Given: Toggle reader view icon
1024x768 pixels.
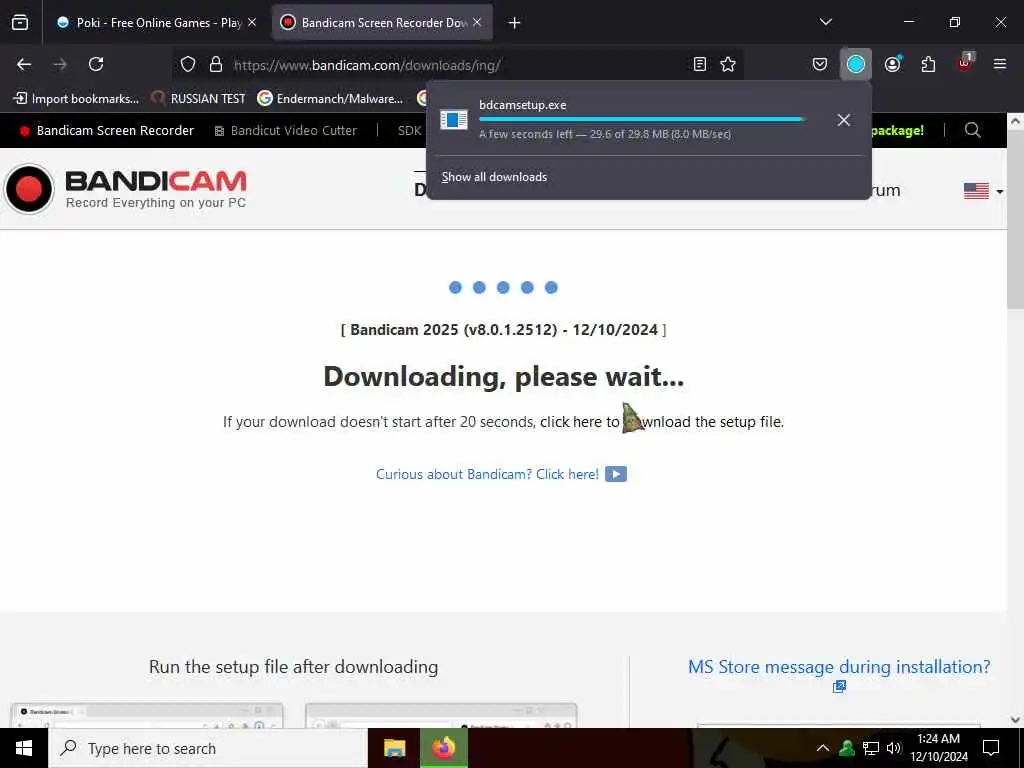Looking at the screenshot, I should point(699,64).
